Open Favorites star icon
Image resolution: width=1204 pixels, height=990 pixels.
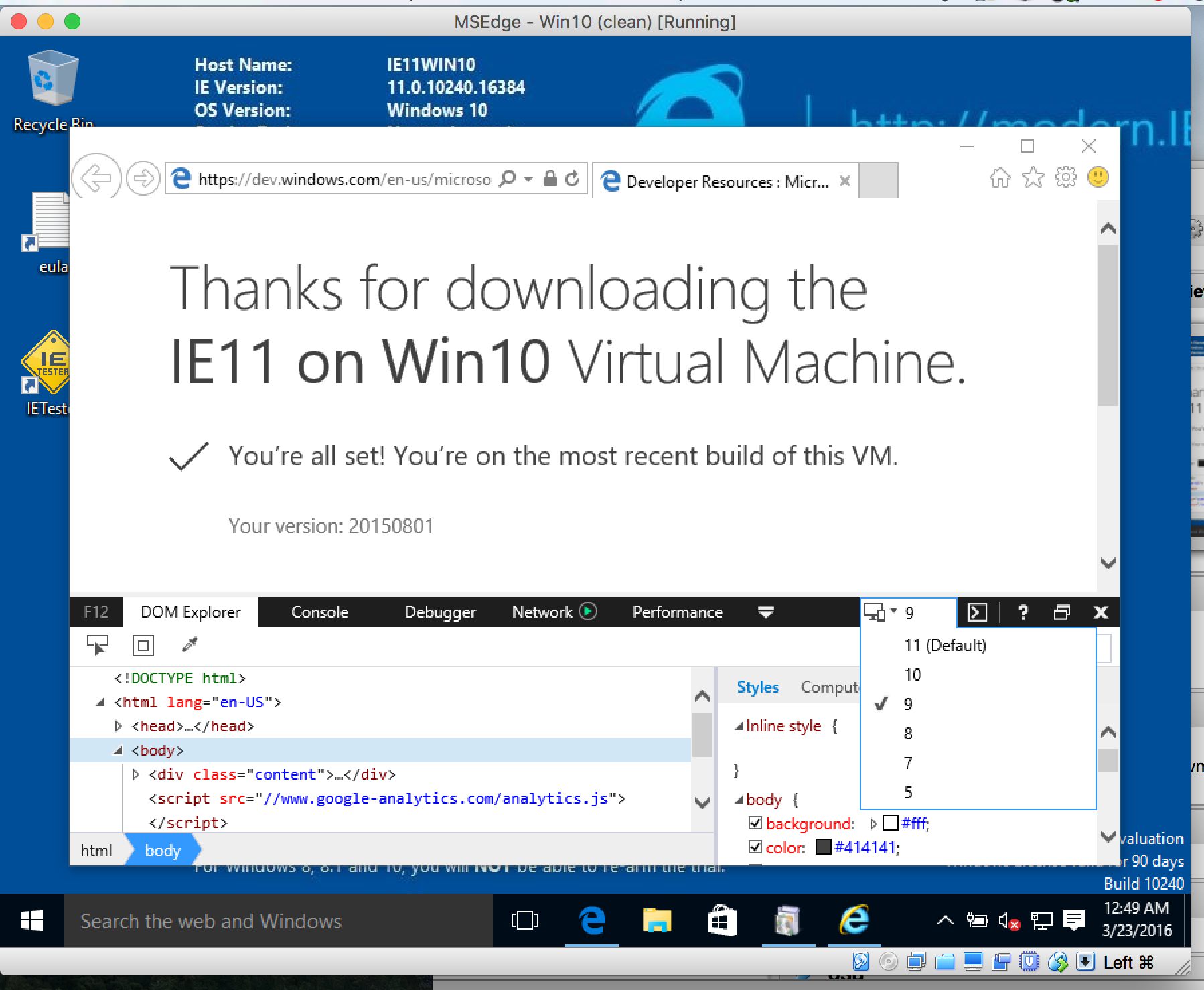click(x=1033, y=178)
